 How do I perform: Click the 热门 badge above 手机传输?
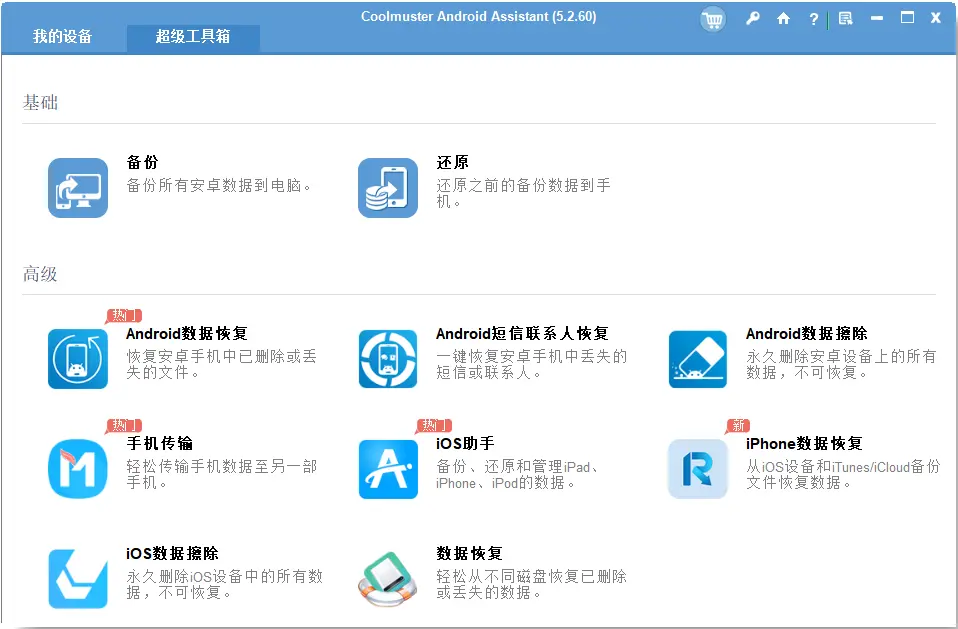125,425
